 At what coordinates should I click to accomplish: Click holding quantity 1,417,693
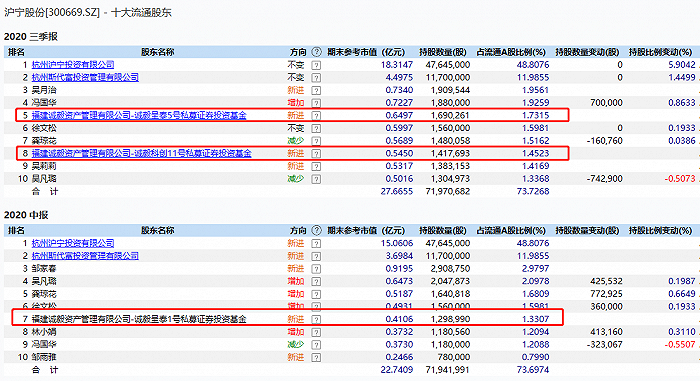pyautogui.click(x=450, y=153)
